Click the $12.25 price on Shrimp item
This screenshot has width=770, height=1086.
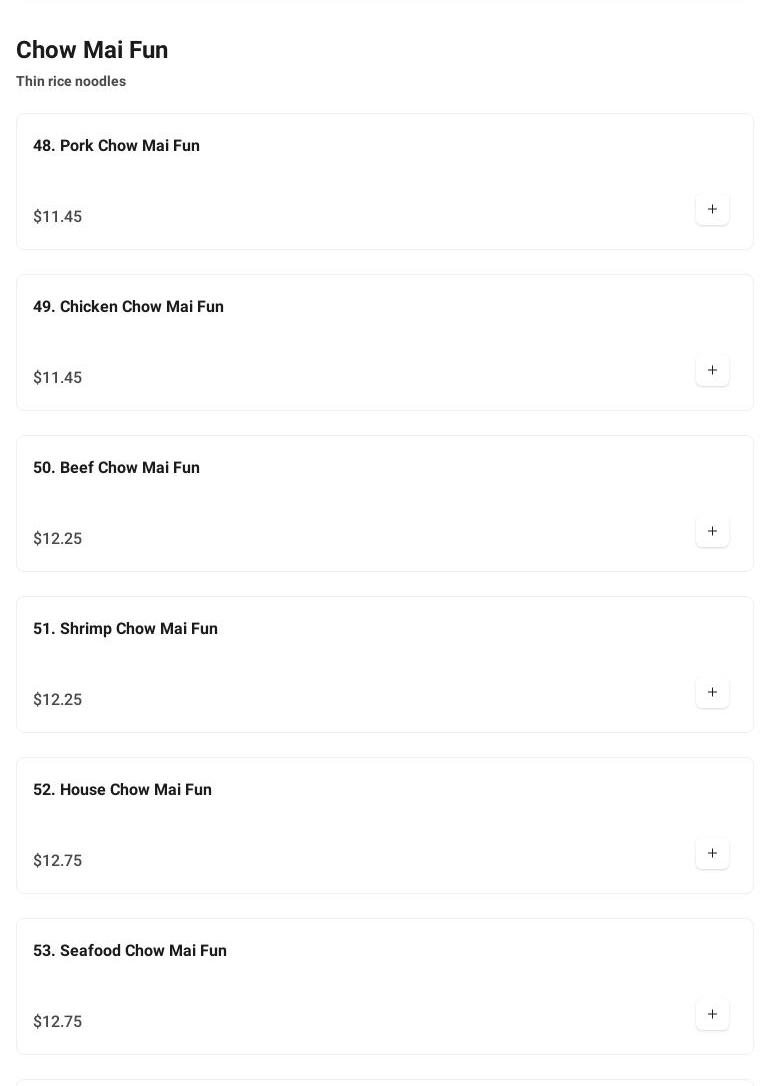(x=58, y=700)
